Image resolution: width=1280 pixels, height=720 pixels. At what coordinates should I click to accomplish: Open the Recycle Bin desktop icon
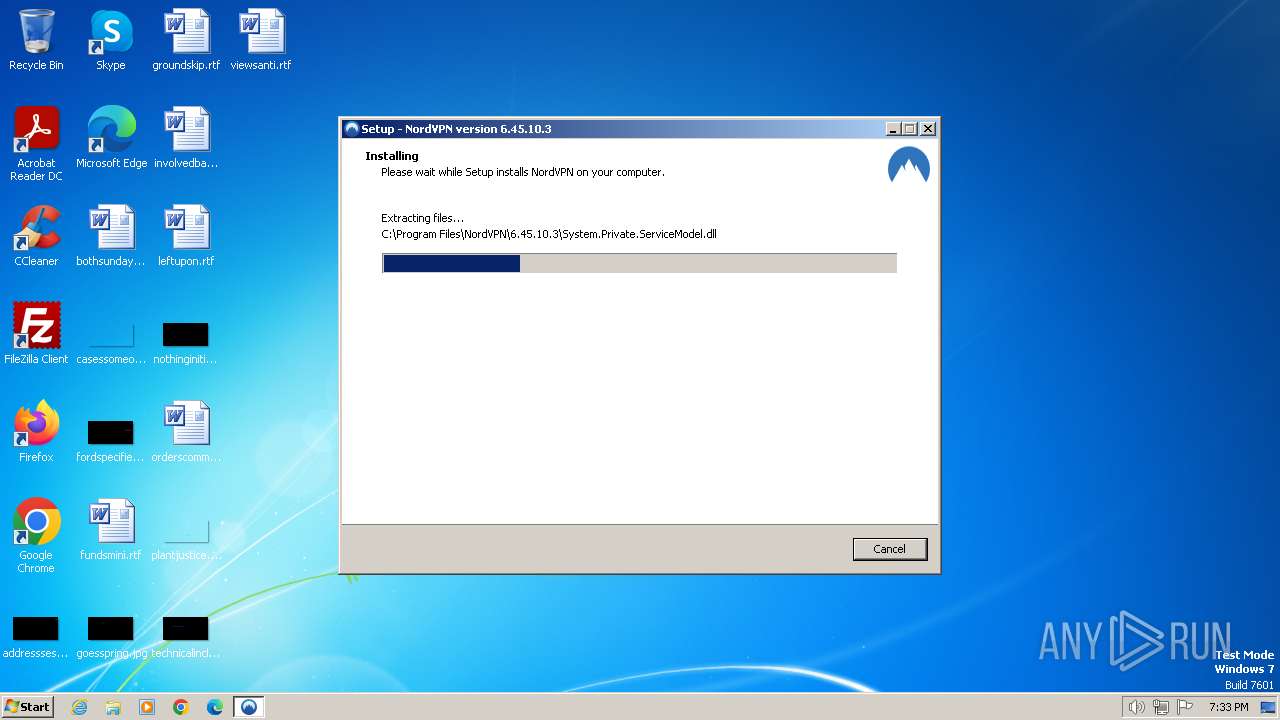36,41
